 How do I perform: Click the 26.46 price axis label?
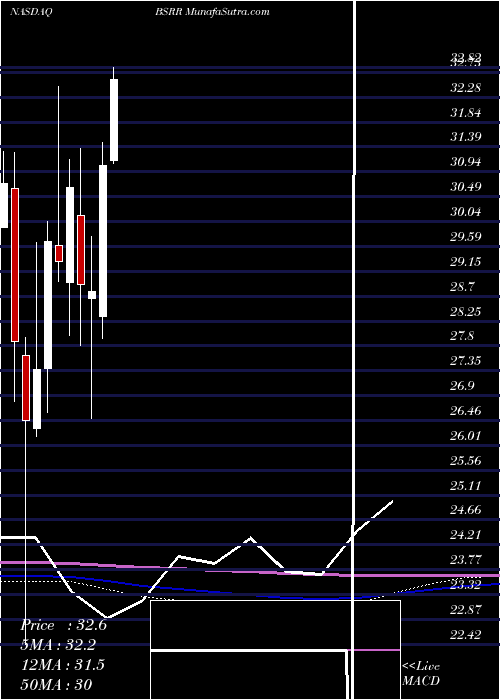(x=465, y=411)
